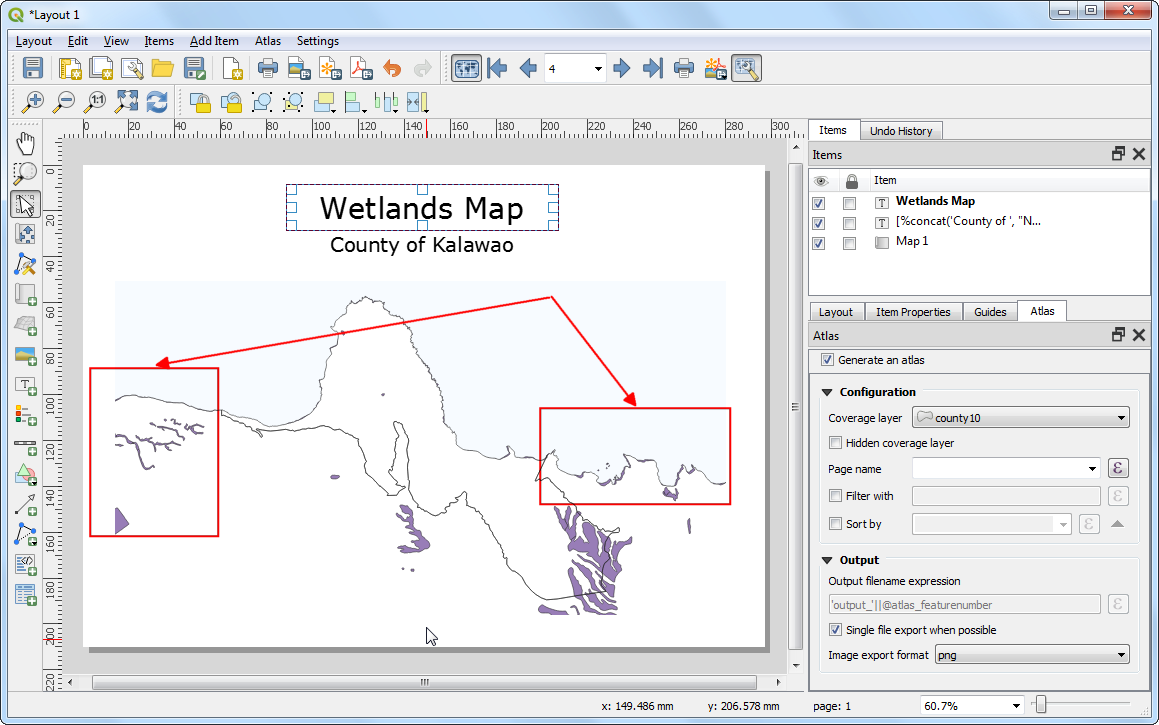Click Page name expression button
The image size is (1159, 725).
(x=1119, y=468)
